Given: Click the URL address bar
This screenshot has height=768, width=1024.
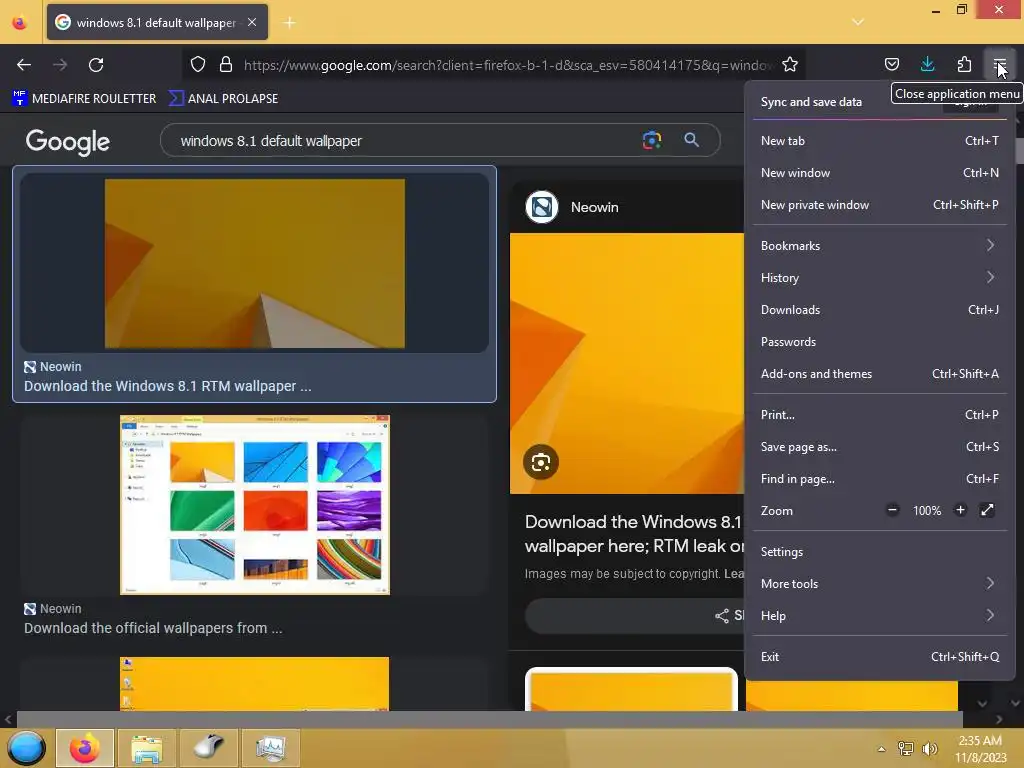Looking at the screenshot, I should 509,65.
